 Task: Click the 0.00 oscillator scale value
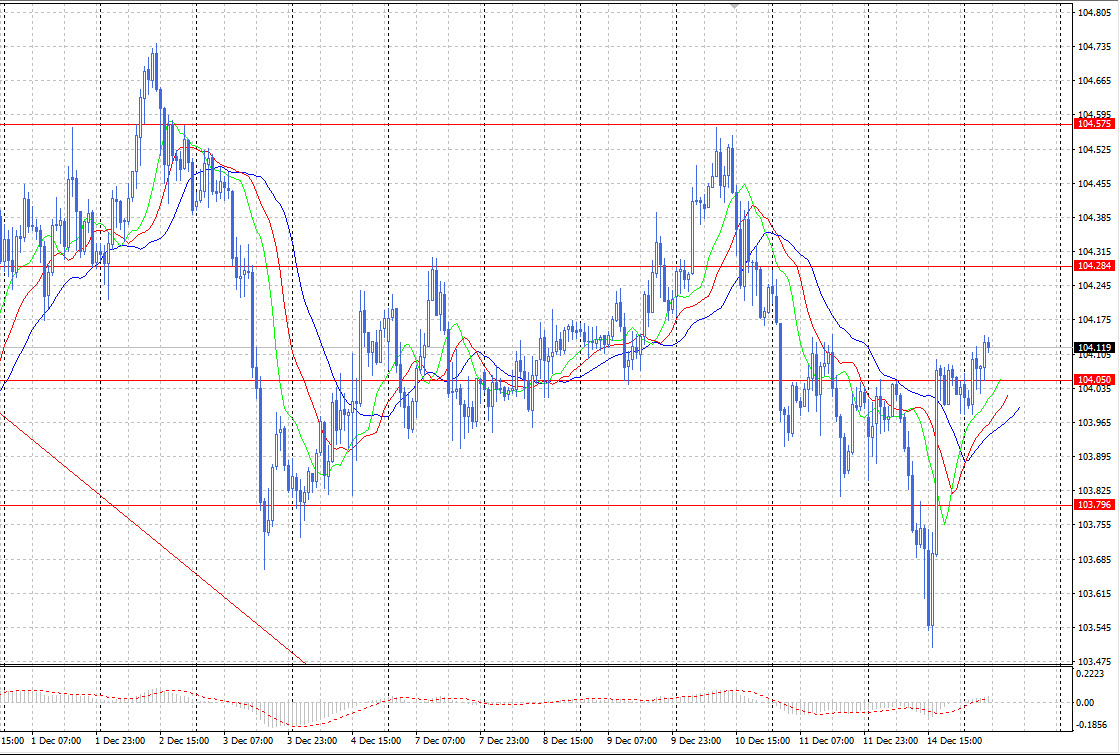pyautogui.click(x=1086, y=703)
